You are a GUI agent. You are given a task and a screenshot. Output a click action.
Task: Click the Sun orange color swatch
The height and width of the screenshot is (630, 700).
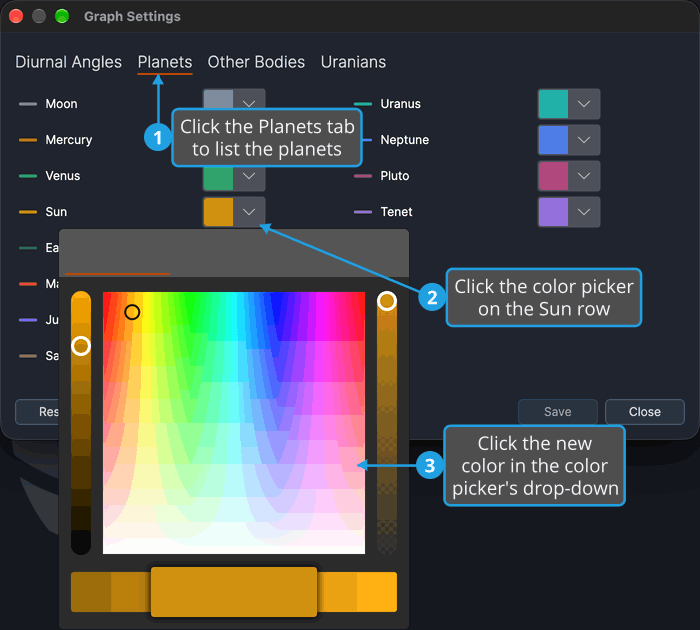pyautogui.click(x=218, y=212)
